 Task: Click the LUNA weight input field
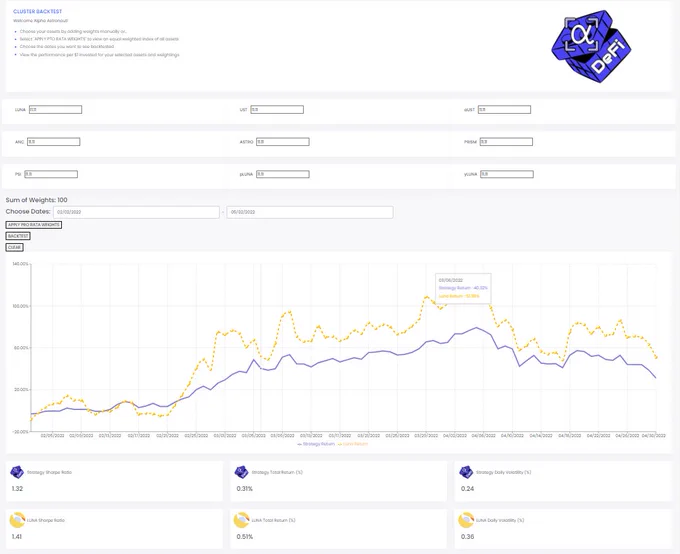[56, 110]
